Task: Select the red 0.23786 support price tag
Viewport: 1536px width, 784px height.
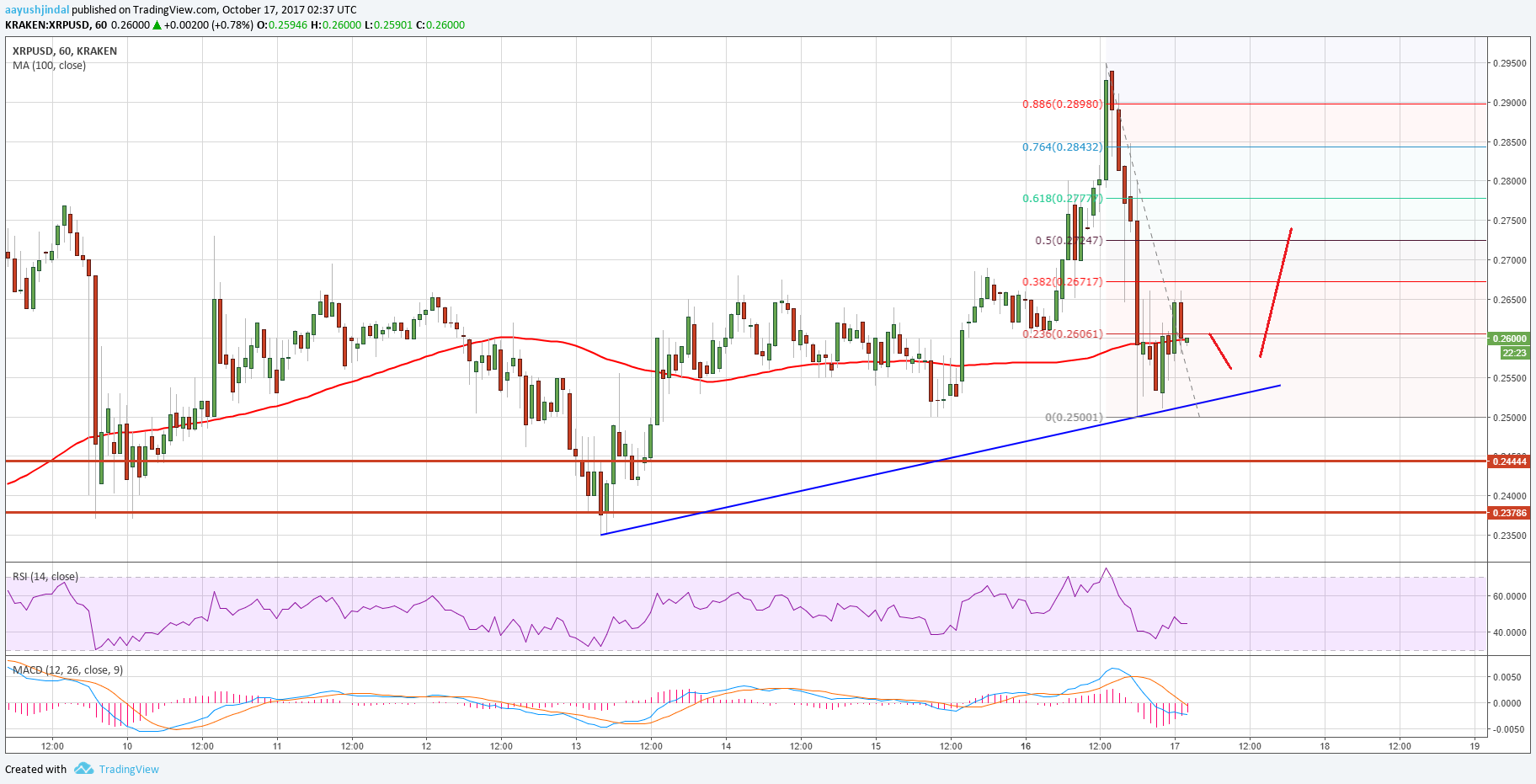Action: coord(1510,513)
